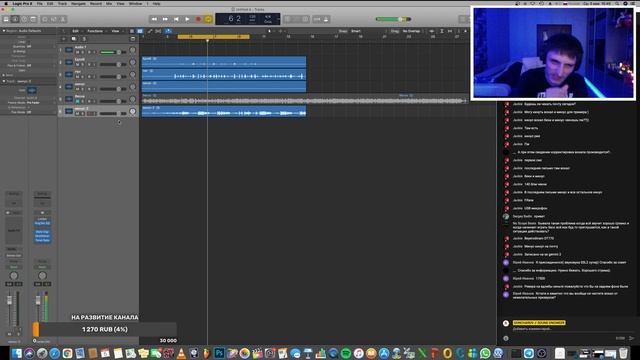Open Quick Help from the toolbar

24,19
